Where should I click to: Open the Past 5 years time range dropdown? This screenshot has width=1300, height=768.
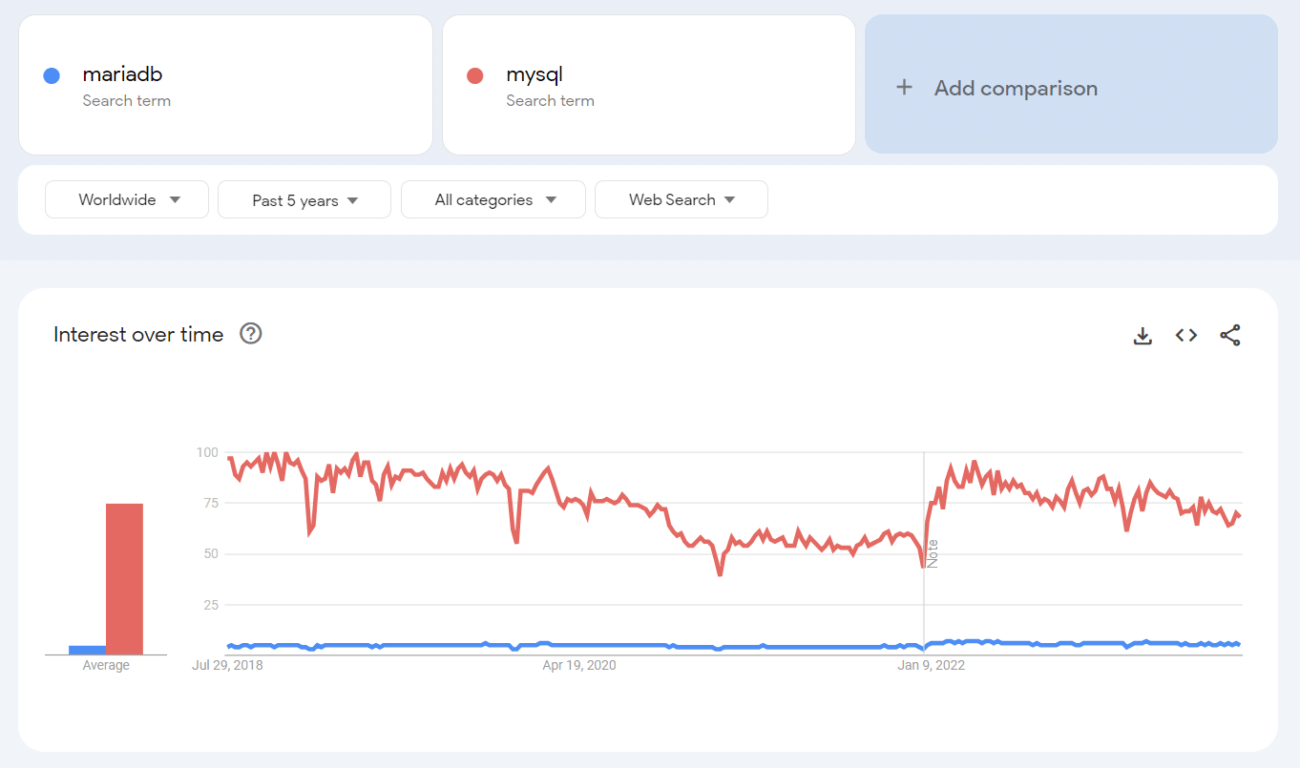304,199
